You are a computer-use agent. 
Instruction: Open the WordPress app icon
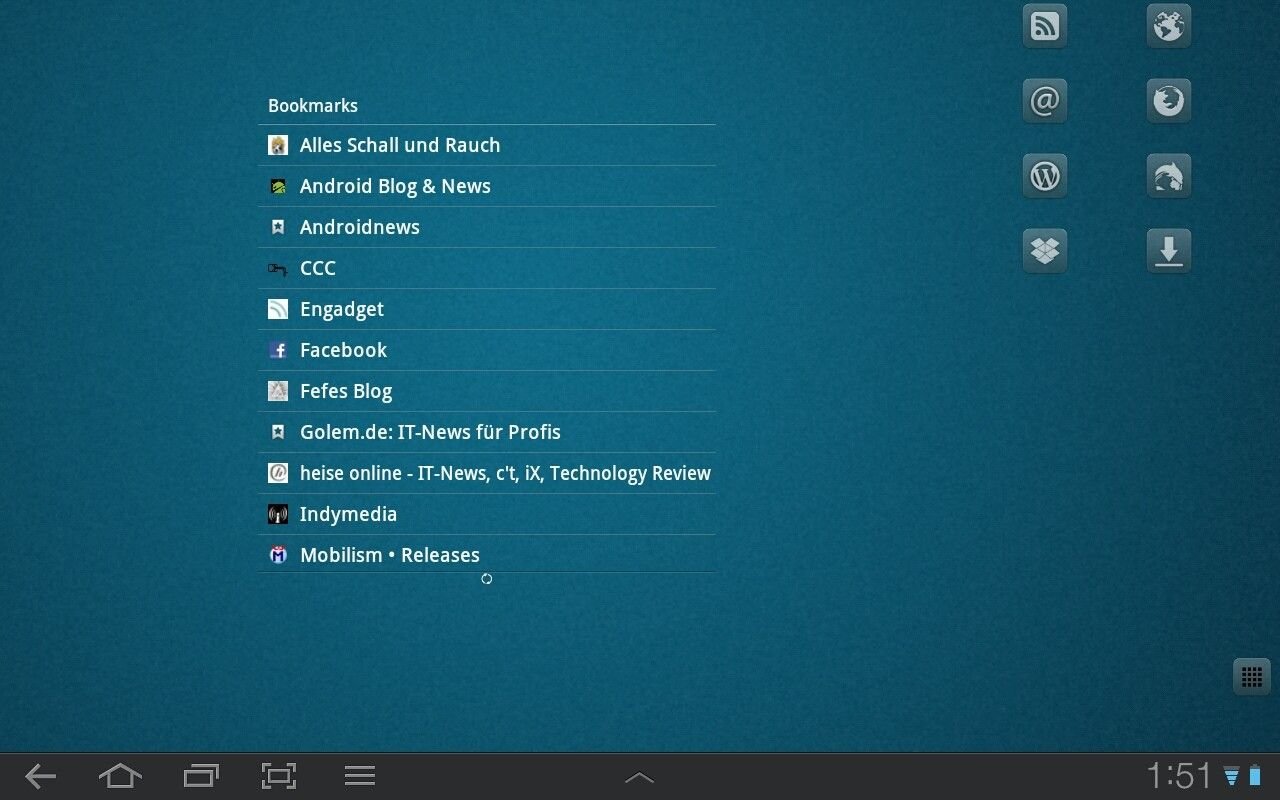point(1045,176)
